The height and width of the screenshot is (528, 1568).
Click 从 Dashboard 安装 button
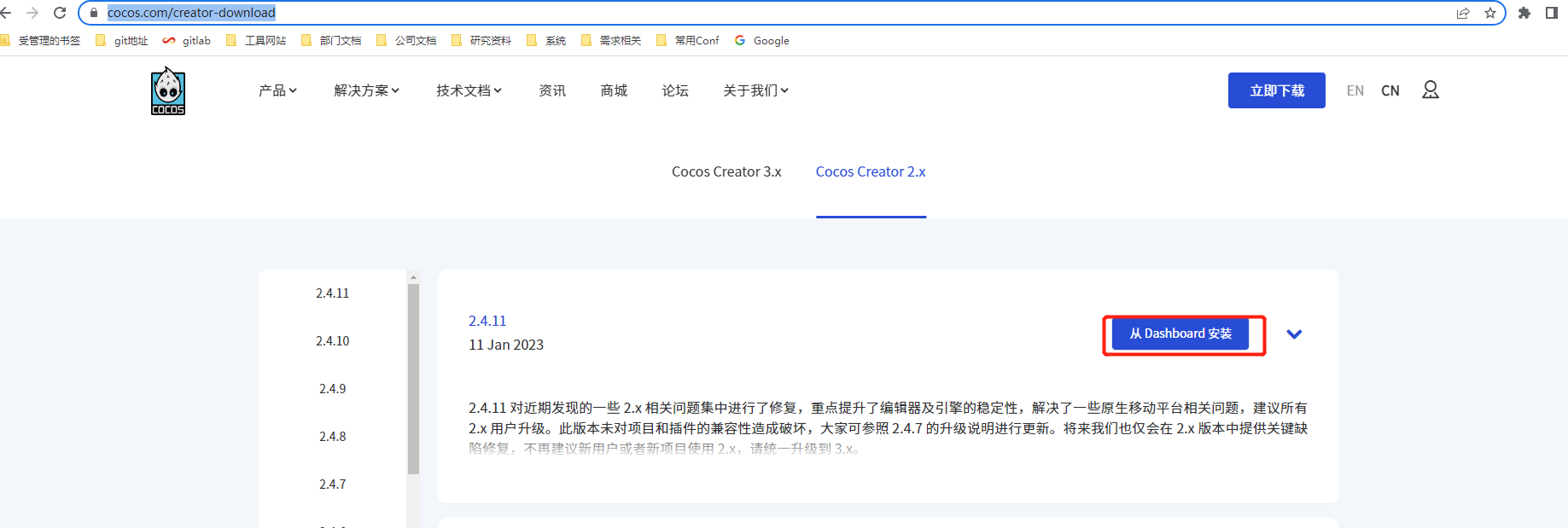pyautogui.click(x=1180, y=334)
